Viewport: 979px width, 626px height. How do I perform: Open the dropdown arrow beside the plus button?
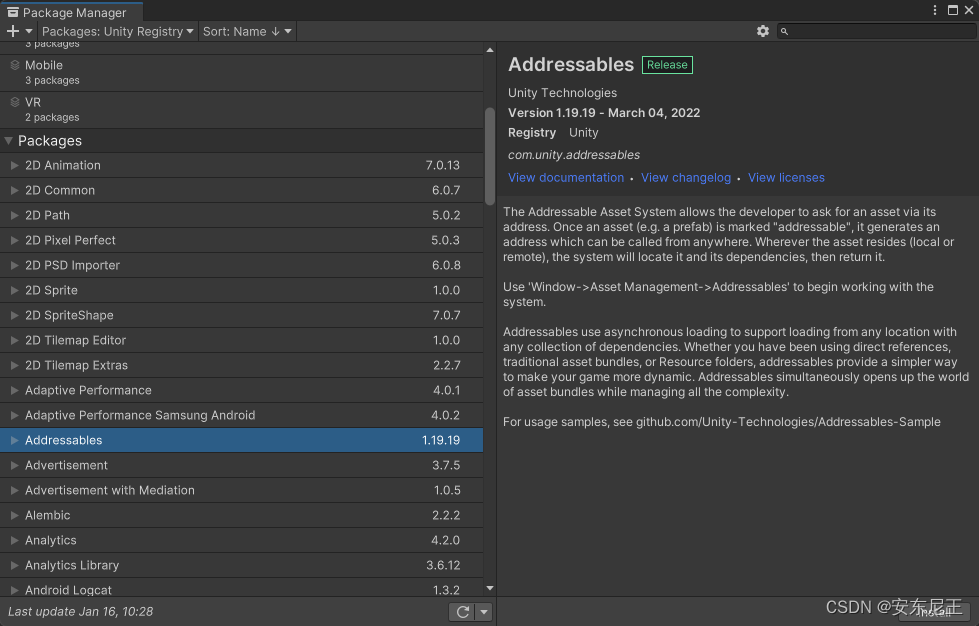pos(29,31)
